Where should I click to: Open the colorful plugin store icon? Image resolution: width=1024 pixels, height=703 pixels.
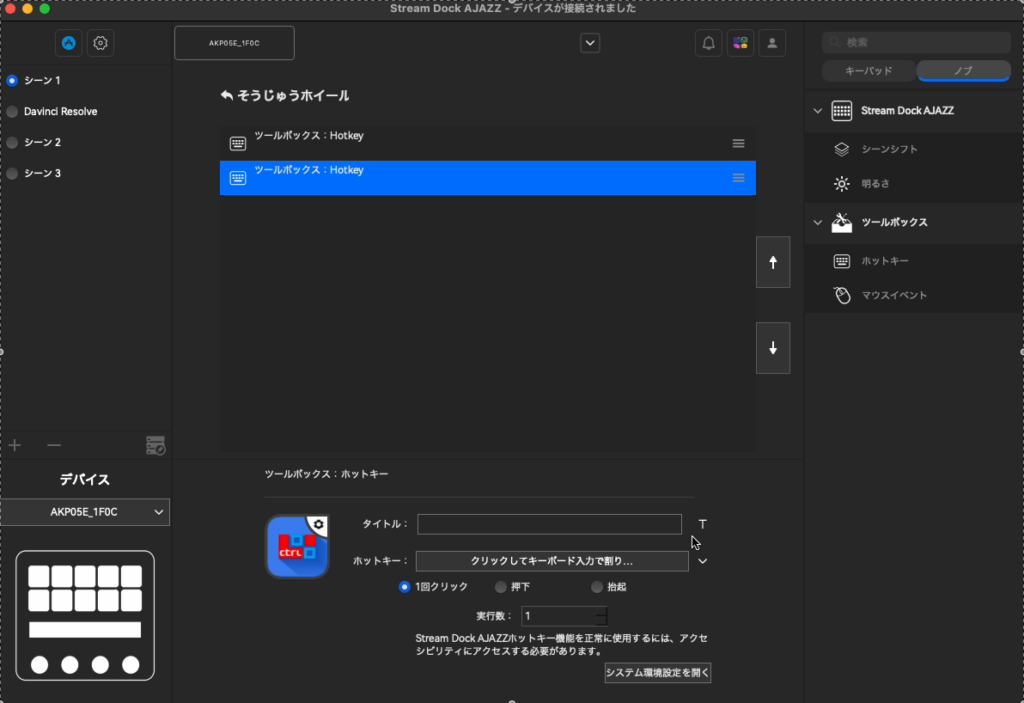pyautogui.click(x=740, y=43)
